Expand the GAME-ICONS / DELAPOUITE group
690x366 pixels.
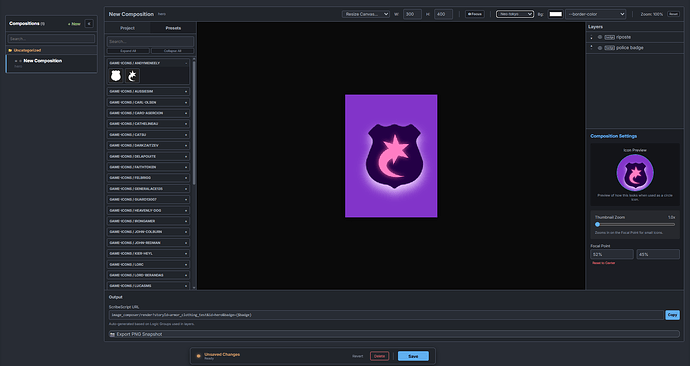click(x=148, y=157)
